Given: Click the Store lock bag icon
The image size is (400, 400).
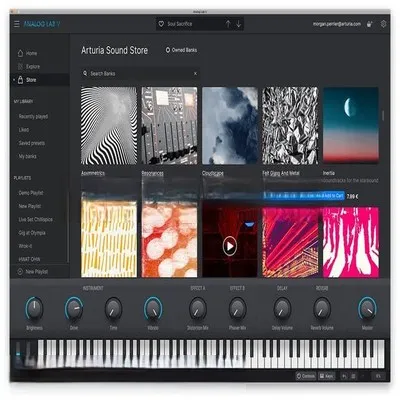Looking at the screenshot, I should pyautogui.click(x=20, y=80).
